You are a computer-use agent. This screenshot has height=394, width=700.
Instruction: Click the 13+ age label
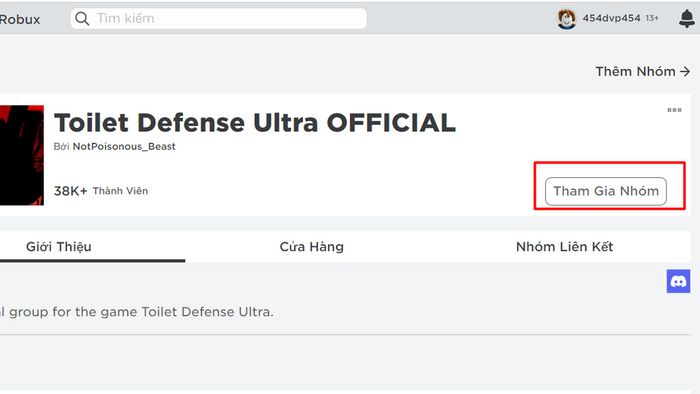[x=652, y=18]
